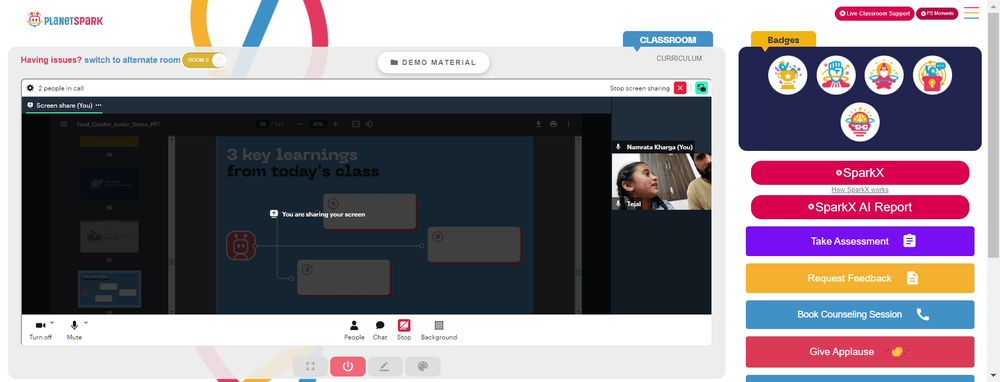Viewport: 1000px width, 382px height.
Task: Stop screen share from bottom bar
Action: 404,330
